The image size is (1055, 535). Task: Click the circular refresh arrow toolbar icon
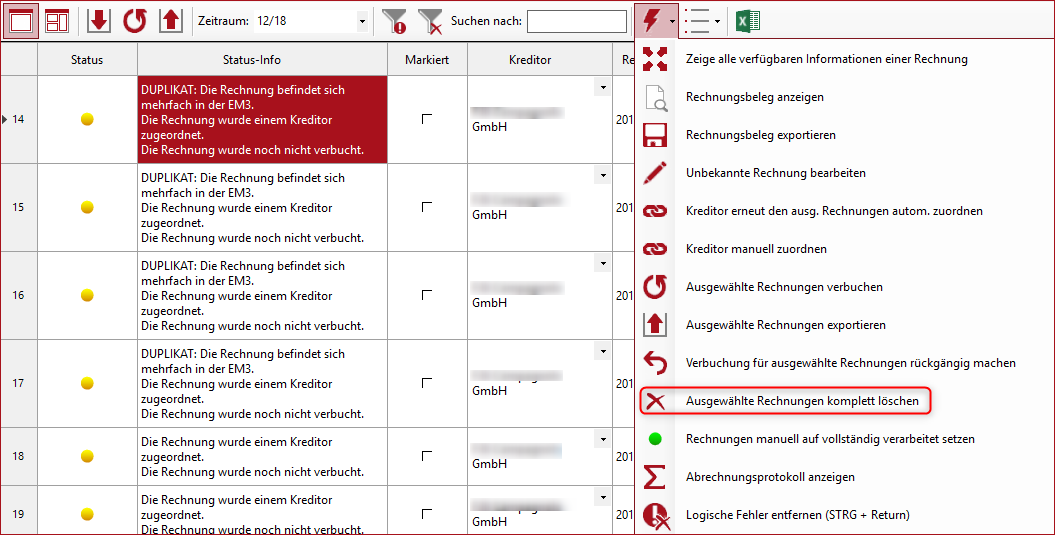pos(134,20)
